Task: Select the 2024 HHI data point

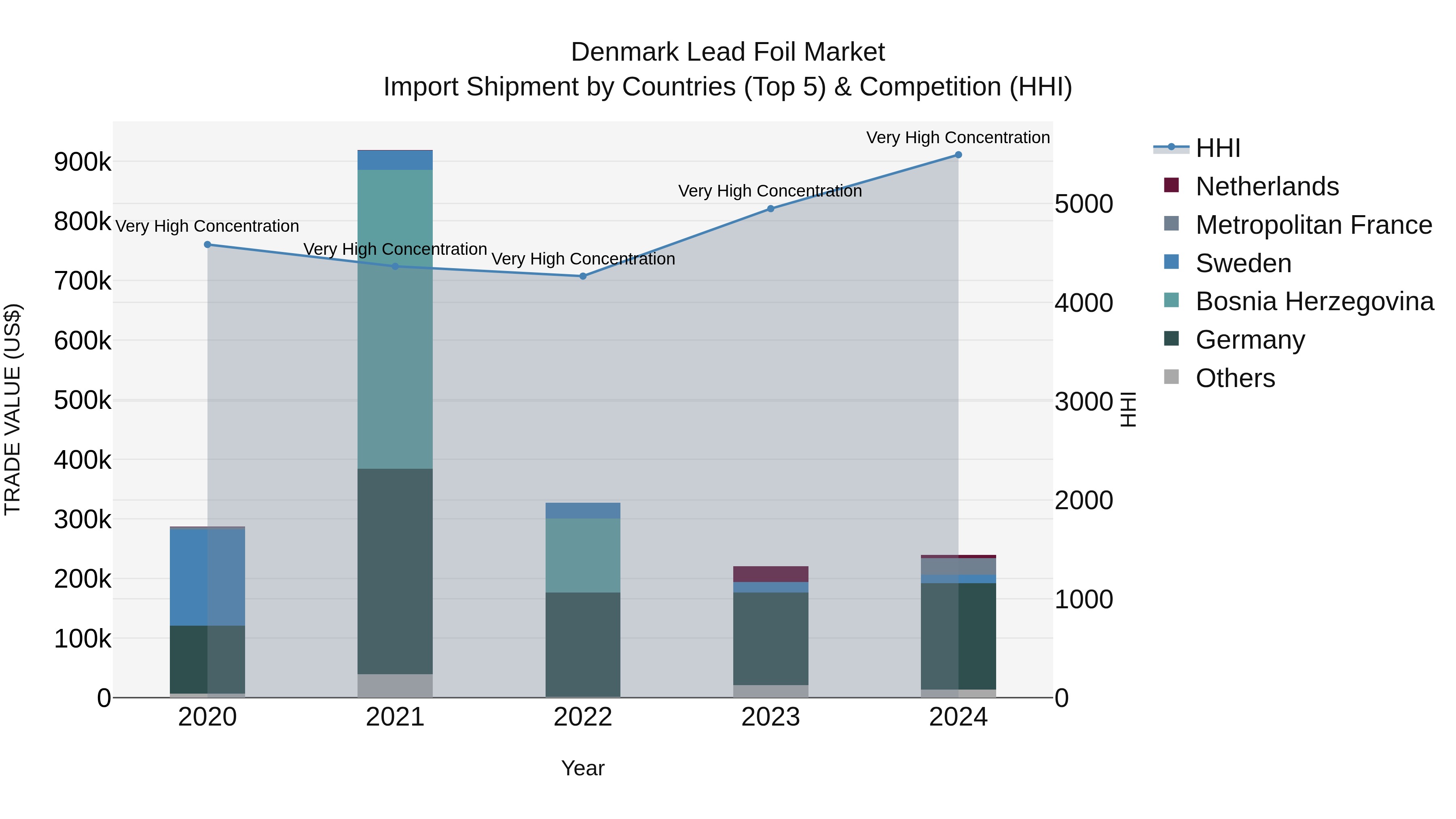Action: point(958,155)
